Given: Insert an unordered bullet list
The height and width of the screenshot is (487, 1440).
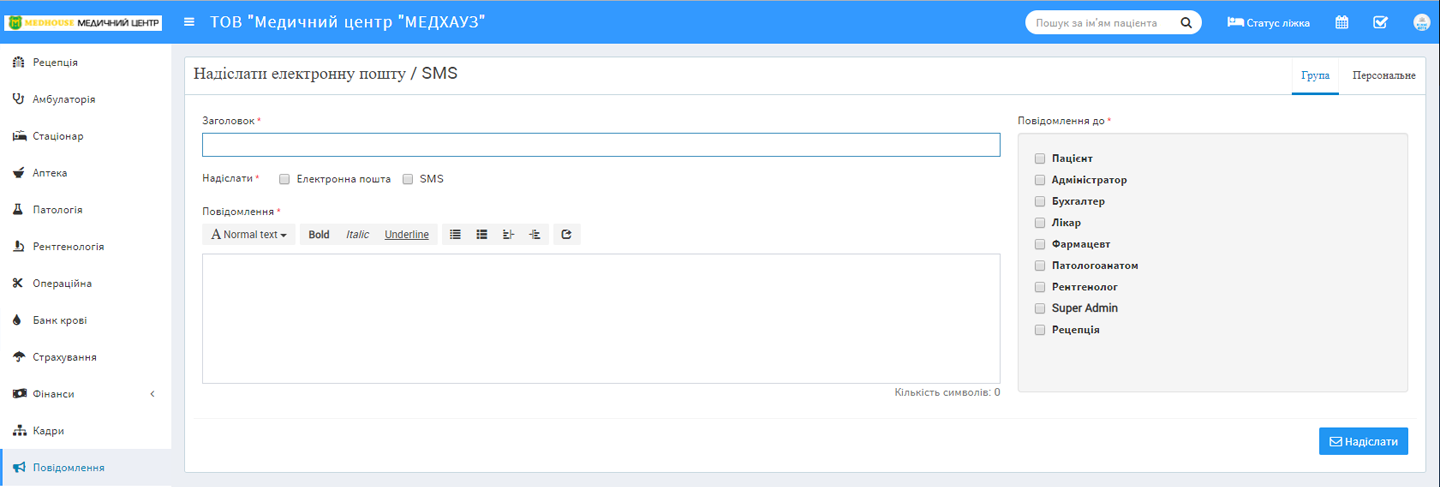Looking at the screenshot, I should click(455, 235).
